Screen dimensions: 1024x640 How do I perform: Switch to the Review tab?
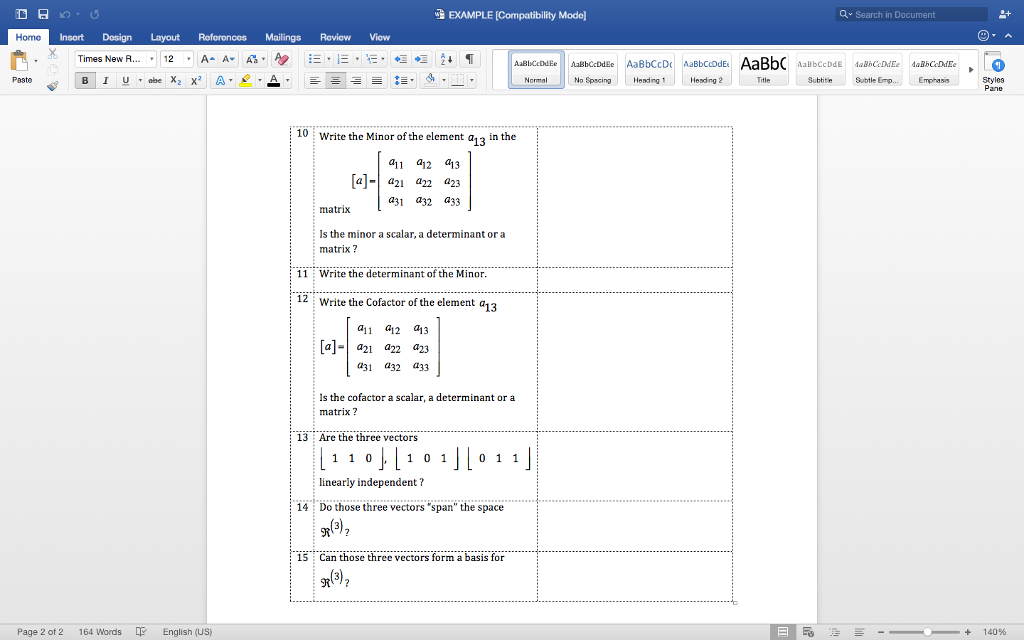335,37
